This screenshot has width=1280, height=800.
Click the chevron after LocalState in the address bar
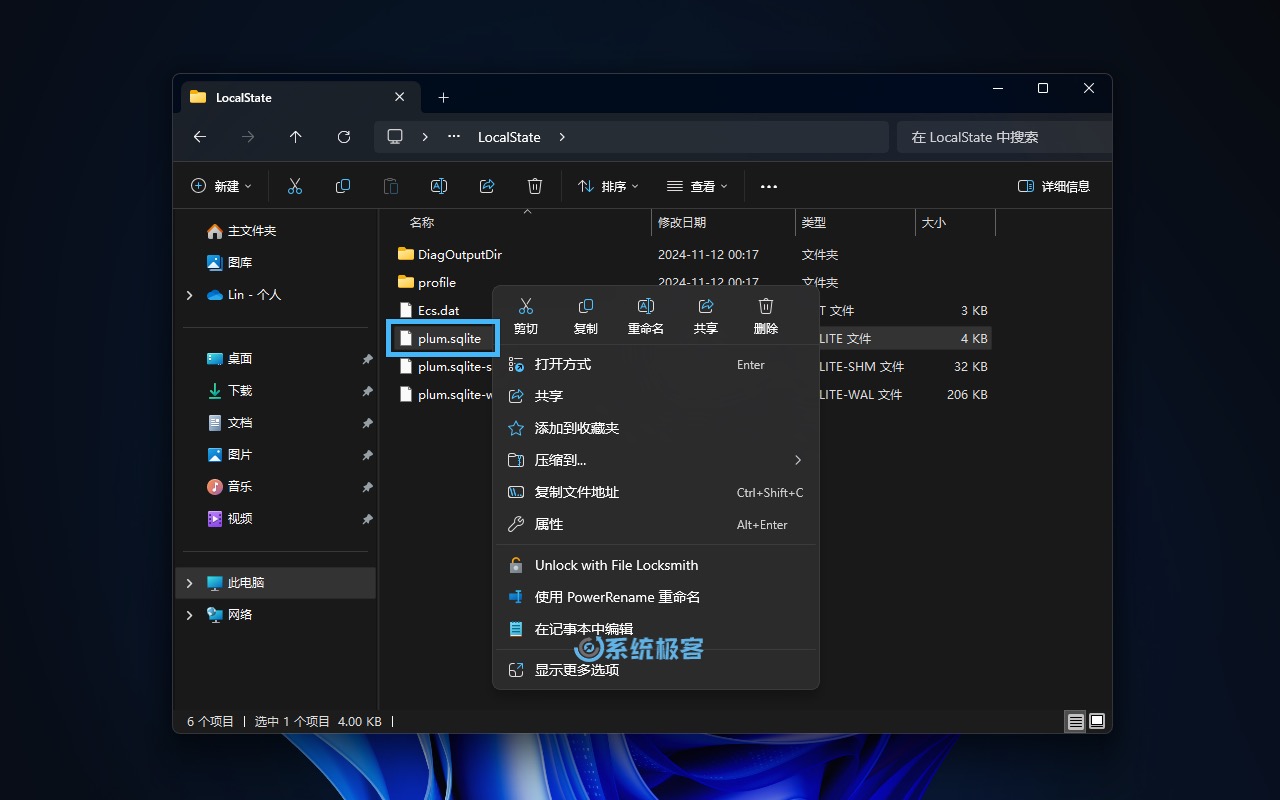click(x=562, y=137)
